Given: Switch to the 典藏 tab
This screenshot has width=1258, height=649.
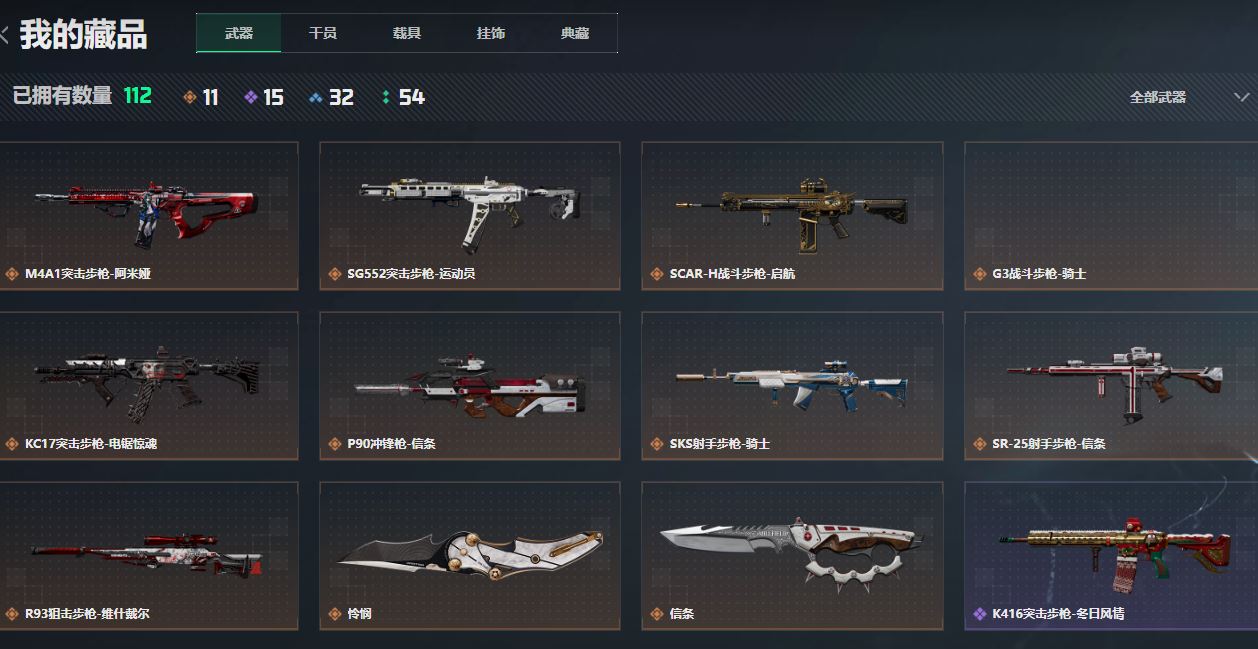Looking at the screenshot, I should (x=575, y=33).
